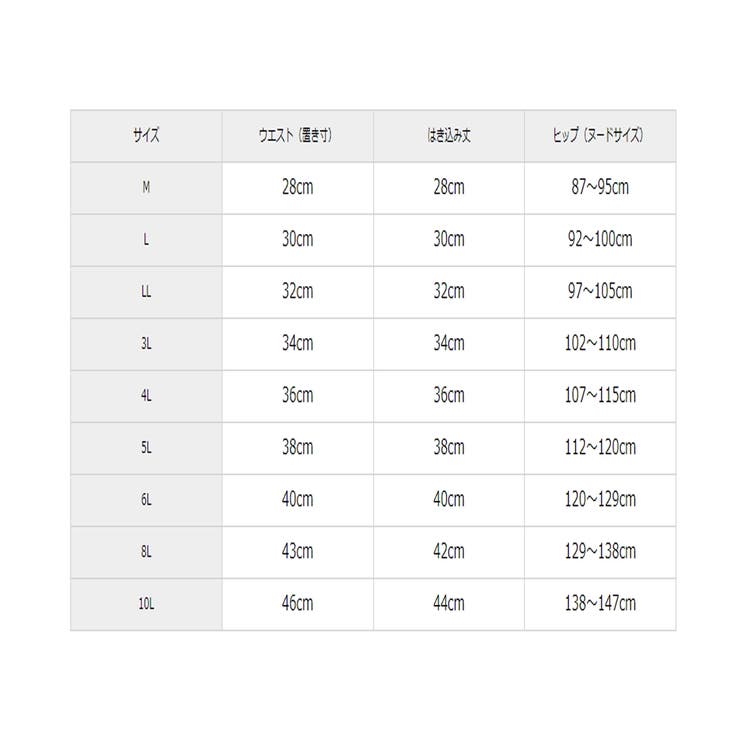
Task: Select the 8L size row label
Action: click(146, 552)
